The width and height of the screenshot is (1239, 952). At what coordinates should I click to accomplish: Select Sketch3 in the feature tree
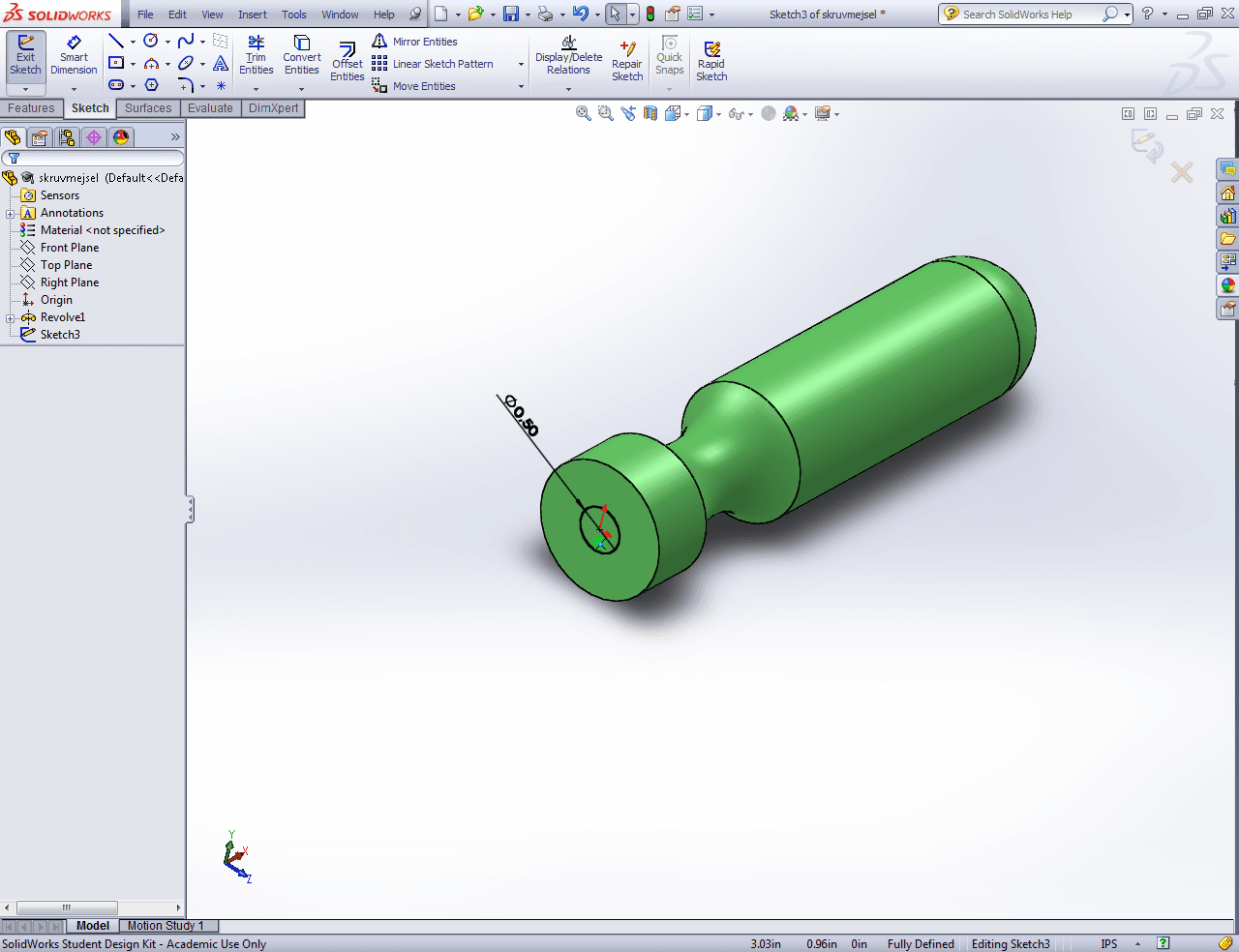[x=60, y=335]
